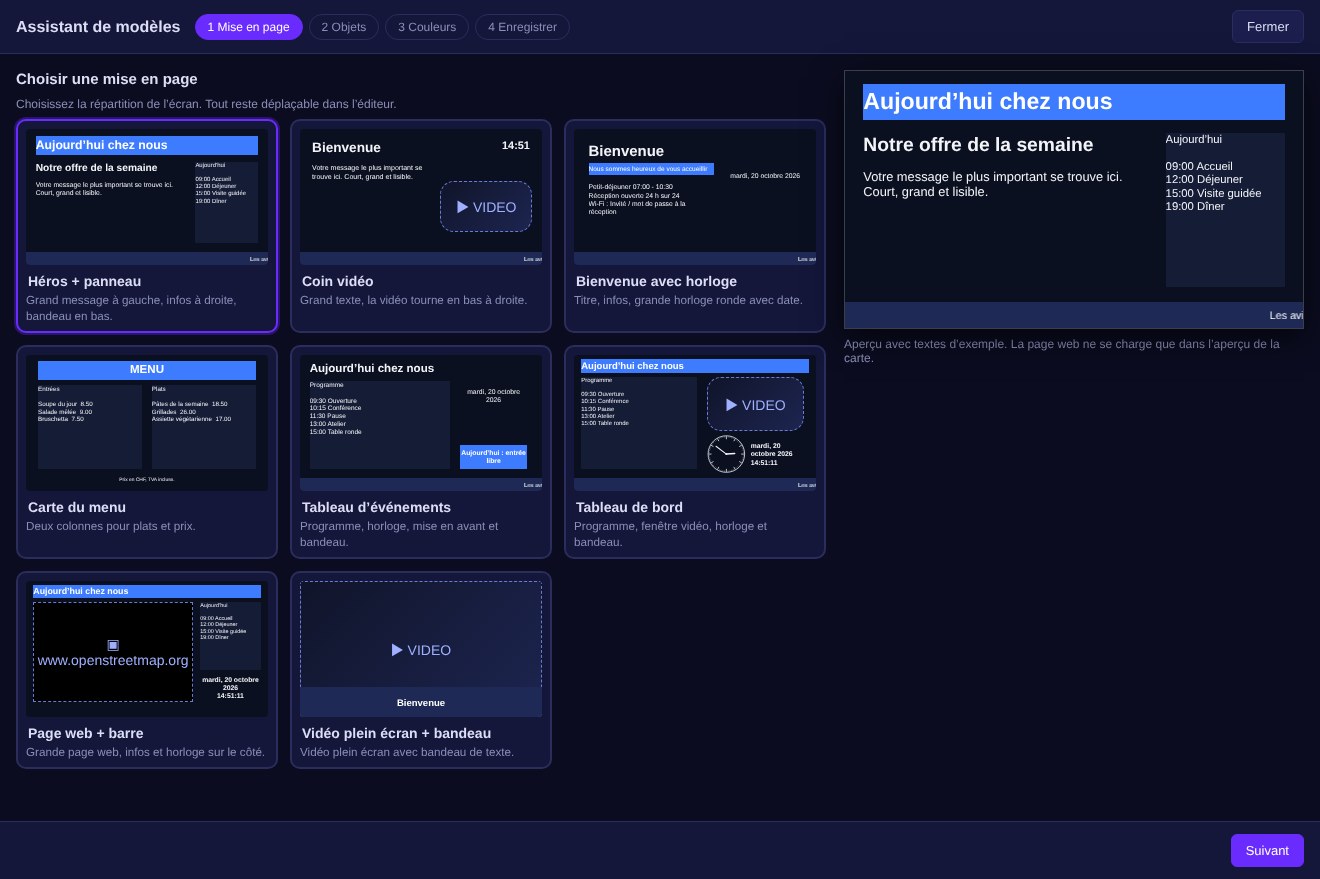The height and width of the screenshot is (879, 1320).
Task: Open the "2 Objets" wizard step
Action: (x=344, y=27)
